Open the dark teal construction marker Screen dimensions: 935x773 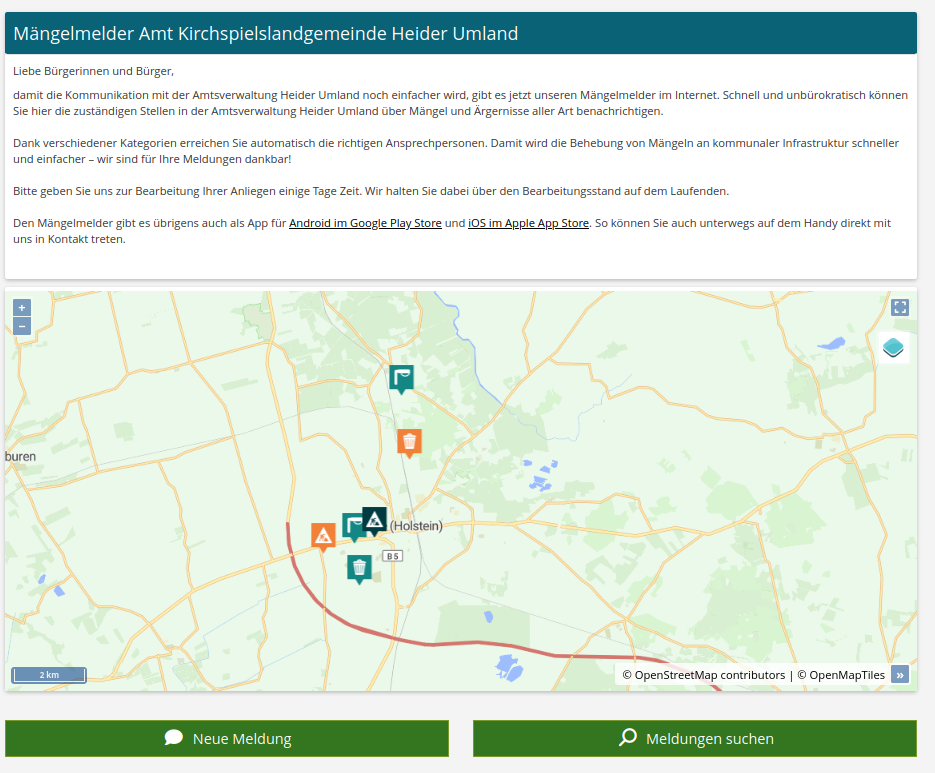coord(375,519)
